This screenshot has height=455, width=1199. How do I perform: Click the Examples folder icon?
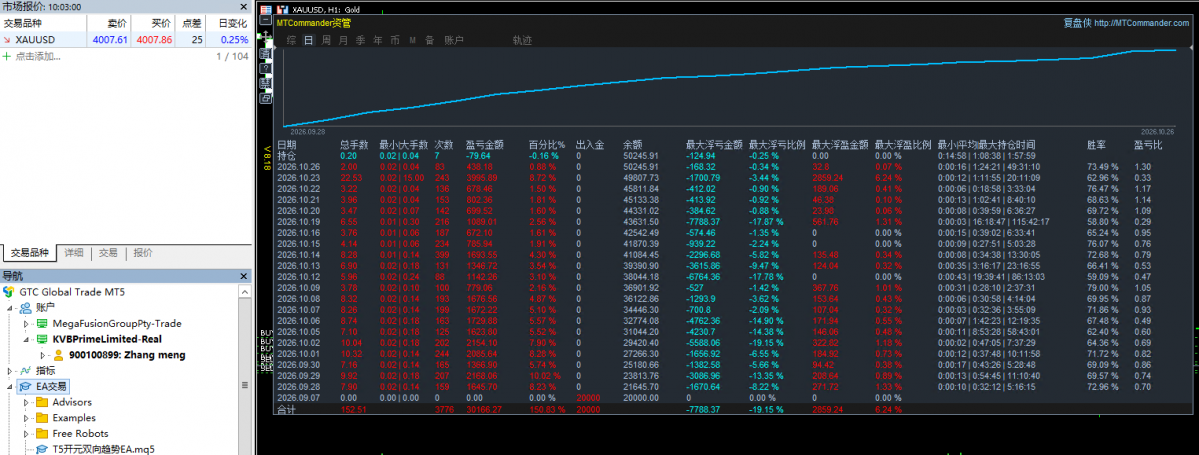pos(42,418)
